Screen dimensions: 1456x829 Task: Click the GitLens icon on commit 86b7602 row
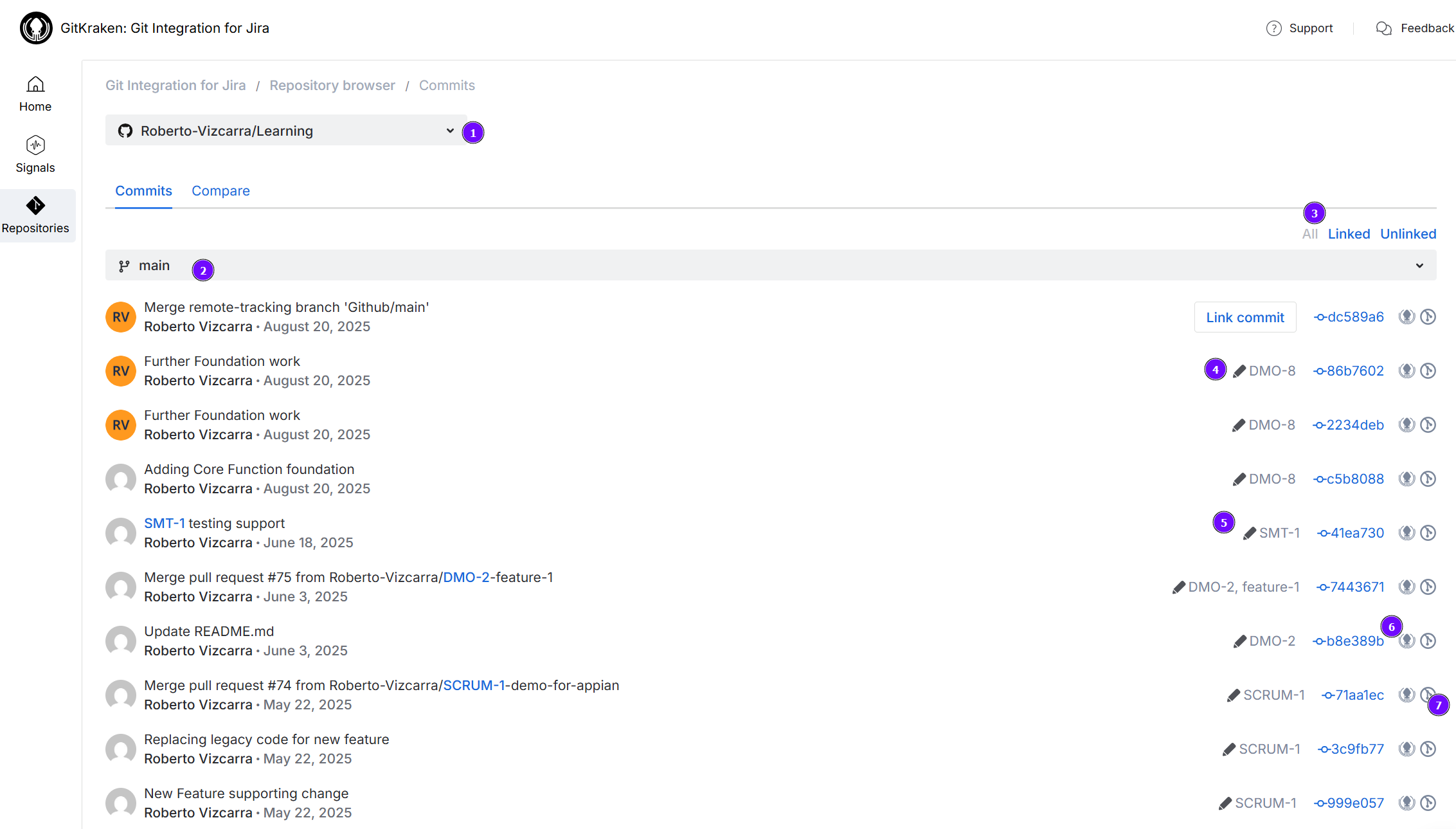pyautogui.click(x=1428, y=371)
